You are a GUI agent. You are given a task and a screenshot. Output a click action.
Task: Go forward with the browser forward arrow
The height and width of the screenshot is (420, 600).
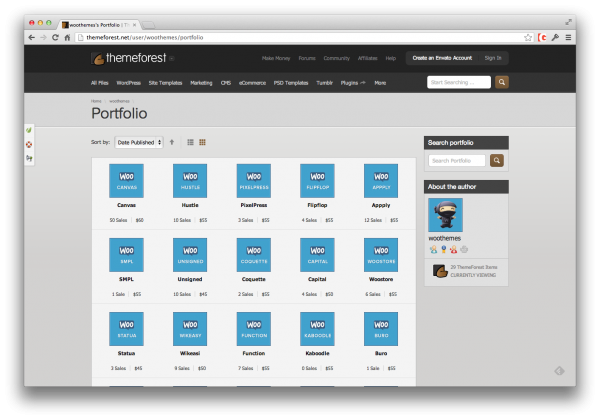pos(43,37)
